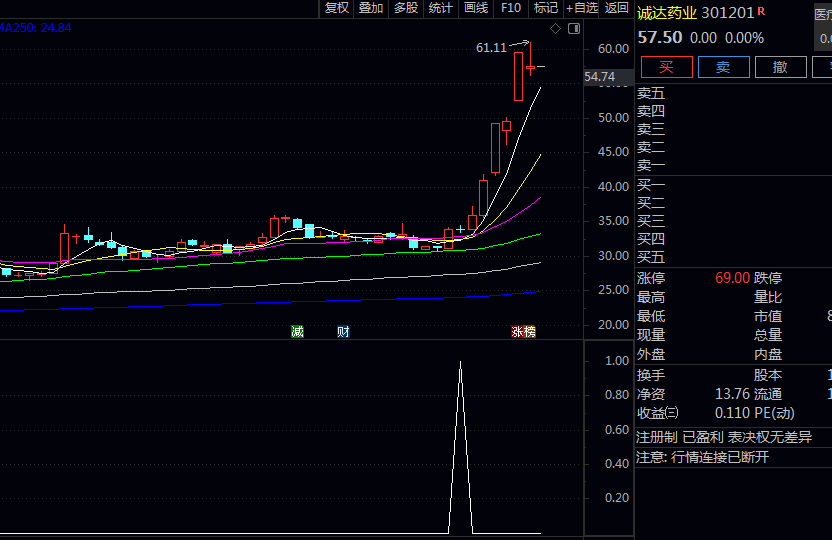The height and width of the screenshot is (540, 832).
Task: Click 返回 to go back
Action: [617, 8]
